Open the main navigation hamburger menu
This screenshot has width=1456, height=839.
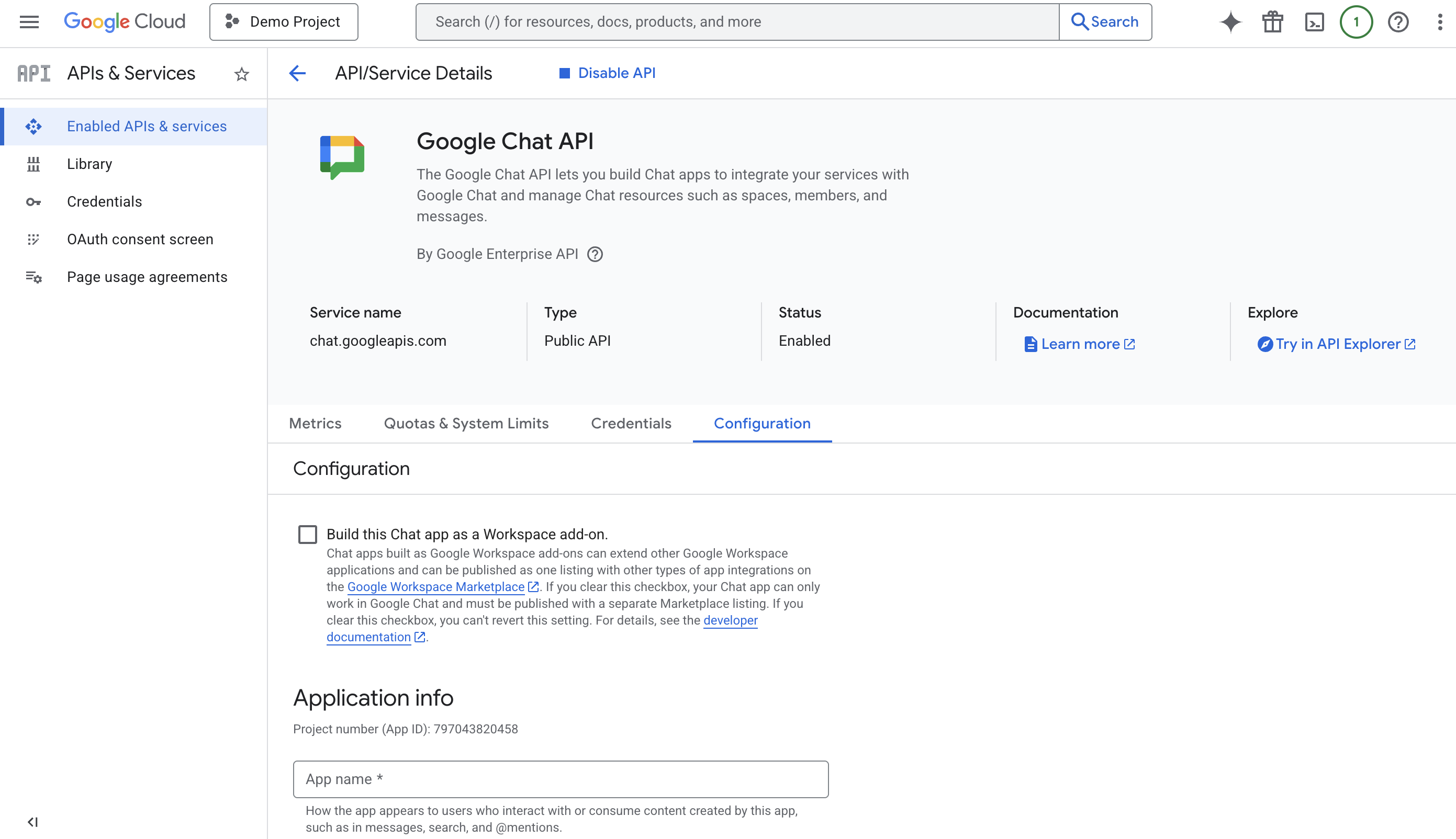click(x=29, y=22)
